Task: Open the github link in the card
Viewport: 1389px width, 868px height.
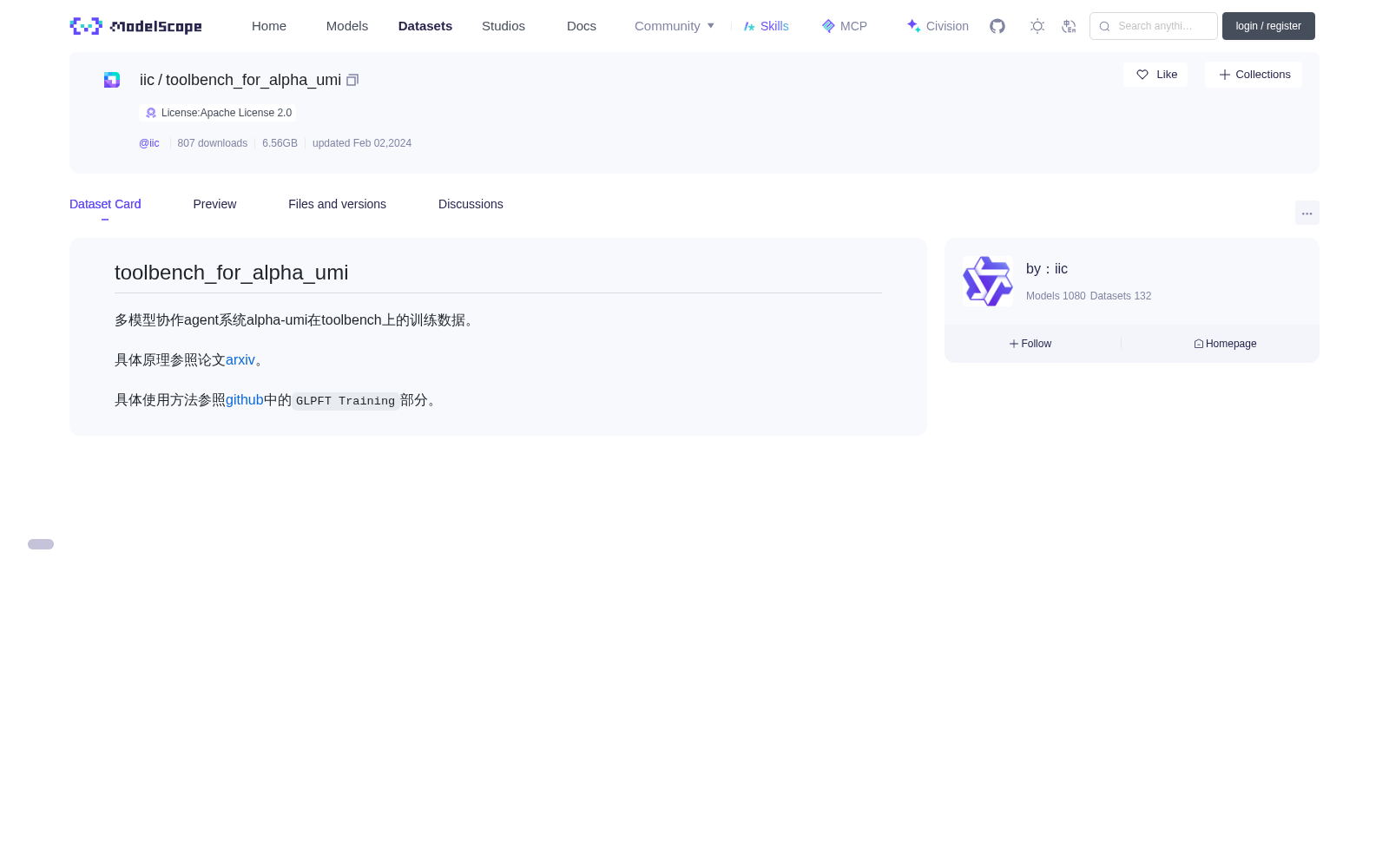Action: tap(245, 400)
